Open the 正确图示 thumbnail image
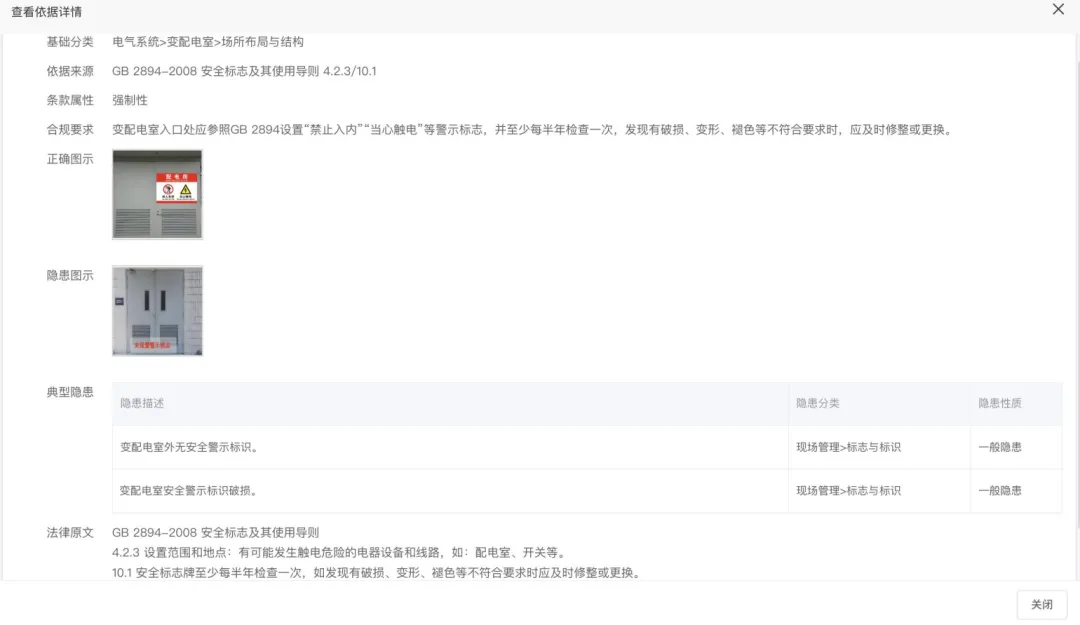The image size is (1080, 625). coord(157,195)
